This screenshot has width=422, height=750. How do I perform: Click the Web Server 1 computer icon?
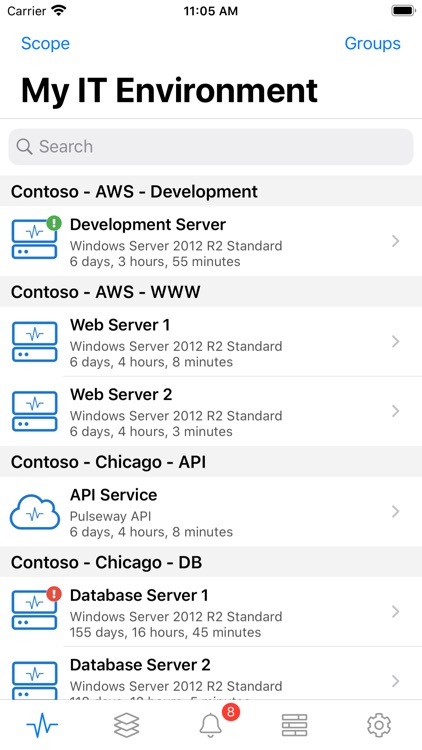34,342
